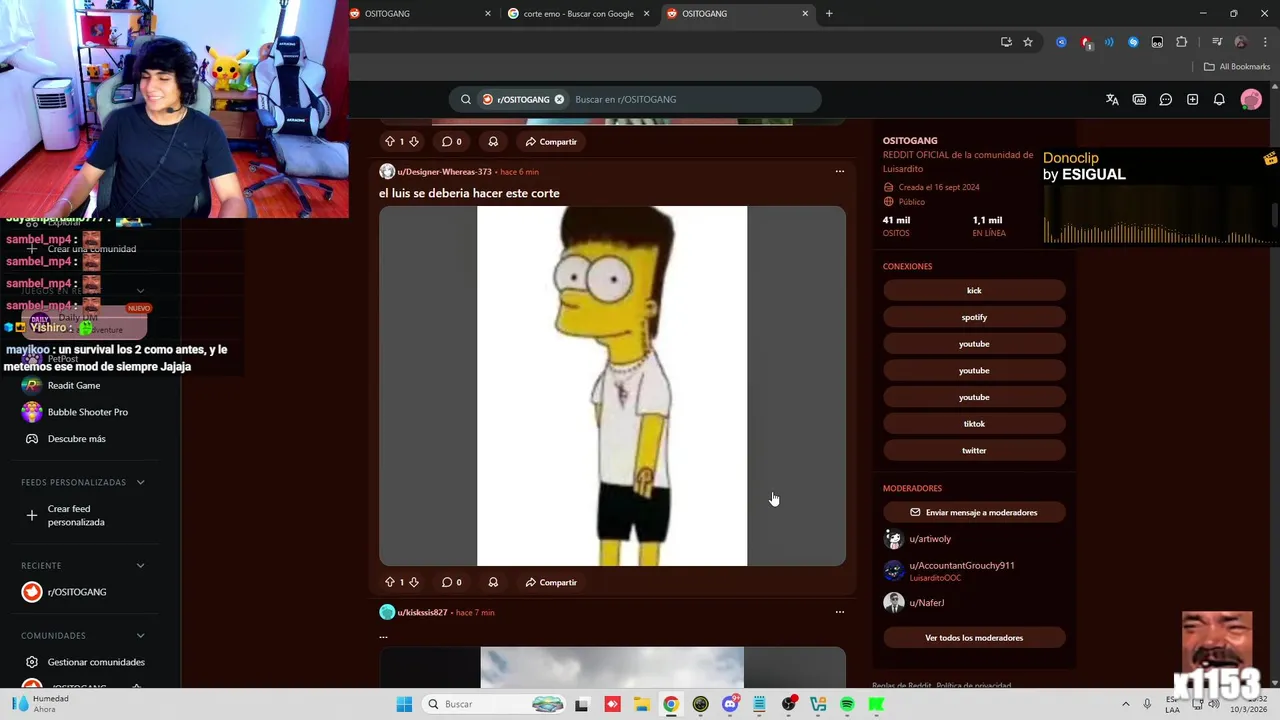Show hidden system tray icons chevron
This screenshot has height=720, width=1280.
click(1125, 704)
